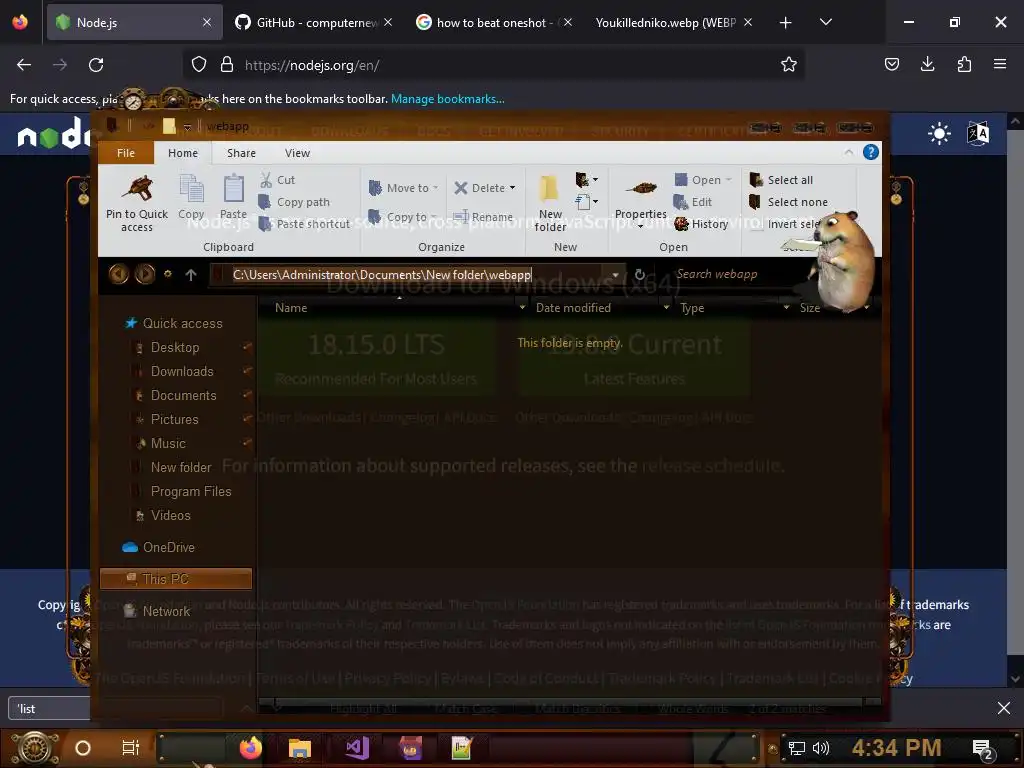Select Downloads in navigation pane

pyautogui.click(x=182, y=371)
